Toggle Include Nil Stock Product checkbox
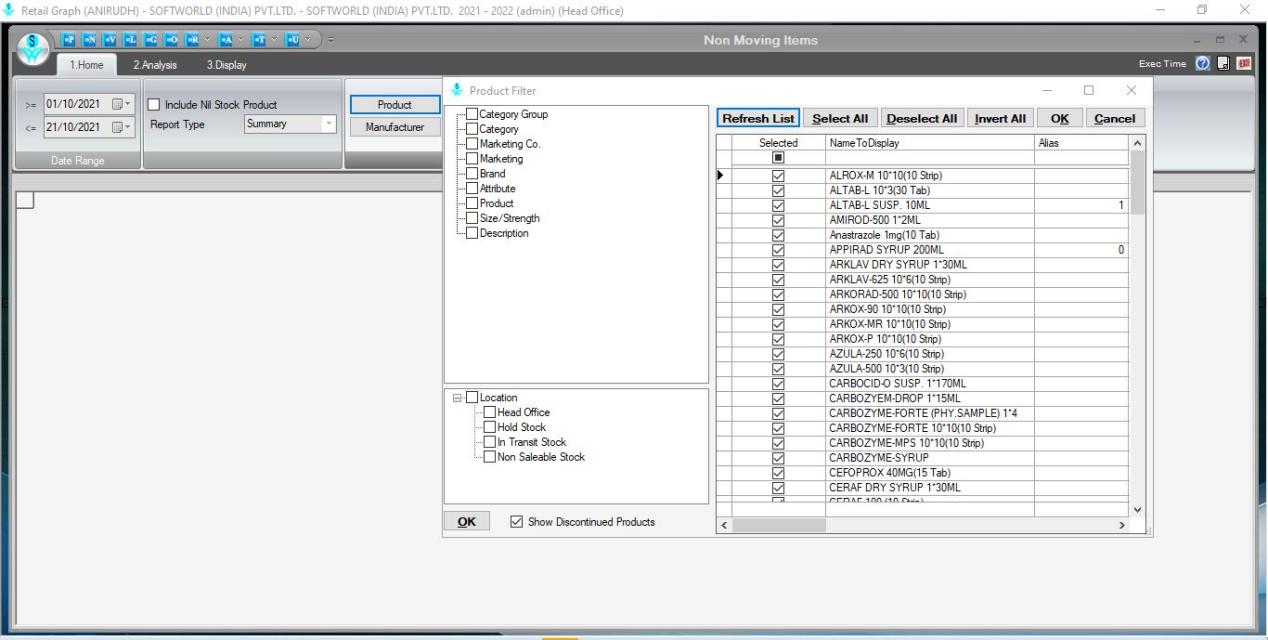1268x640 pixels. (x=155, y=106)
